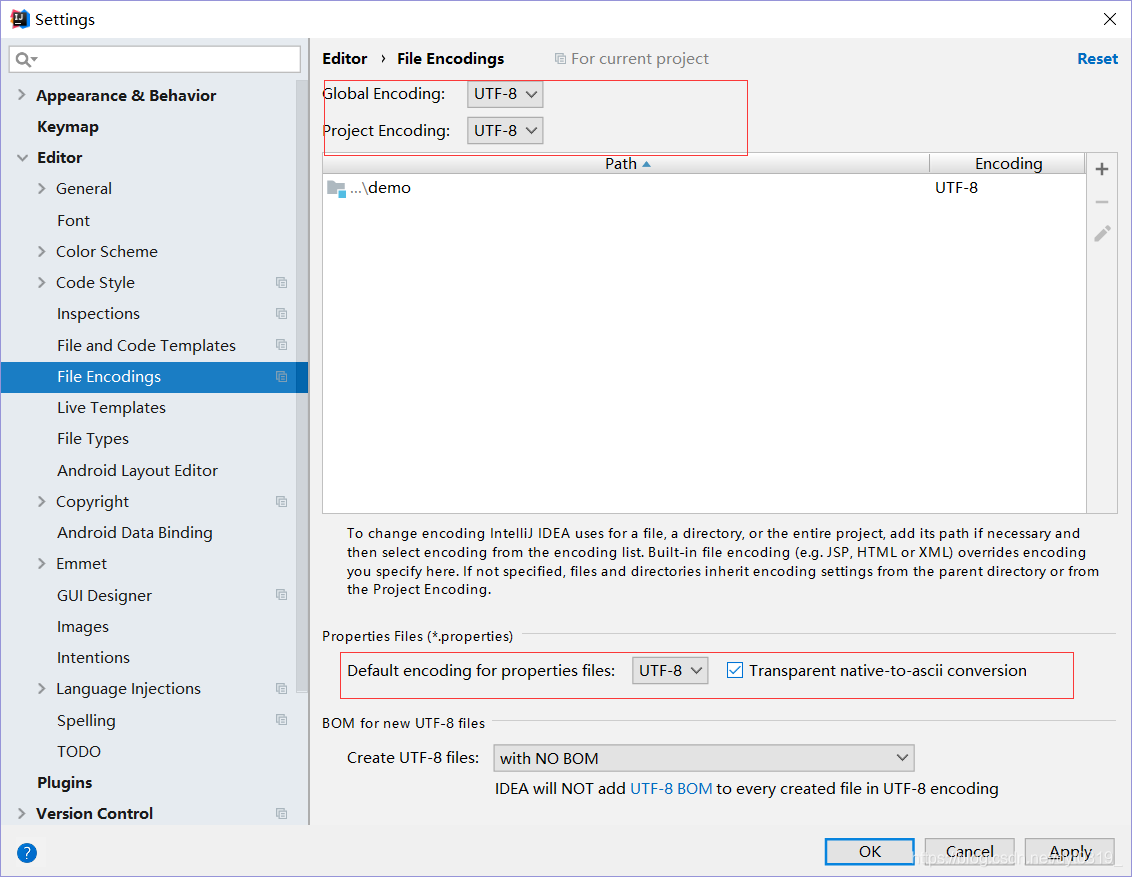Viewport: 1132px width, 877px height.
Task: Open default properties files encoding dropdown
Action: click(670, 671)
